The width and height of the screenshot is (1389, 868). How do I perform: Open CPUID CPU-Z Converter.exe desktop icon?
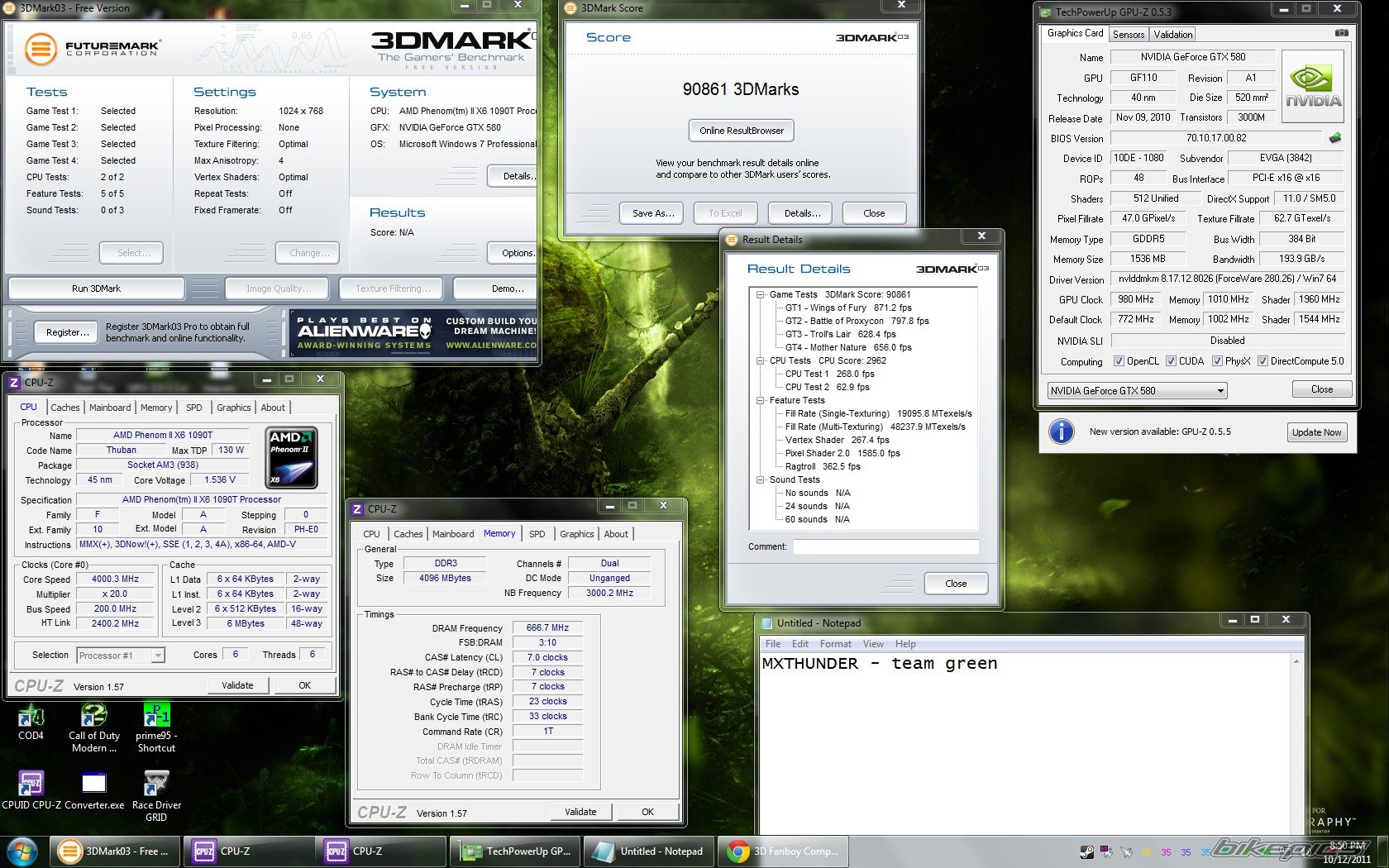(x=93, y=784)
